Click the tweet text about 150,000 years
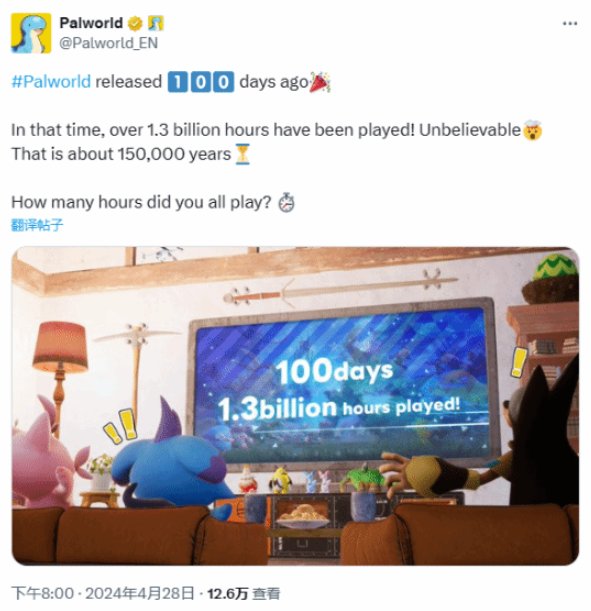 pyautogui.click(x=121, y=154)
